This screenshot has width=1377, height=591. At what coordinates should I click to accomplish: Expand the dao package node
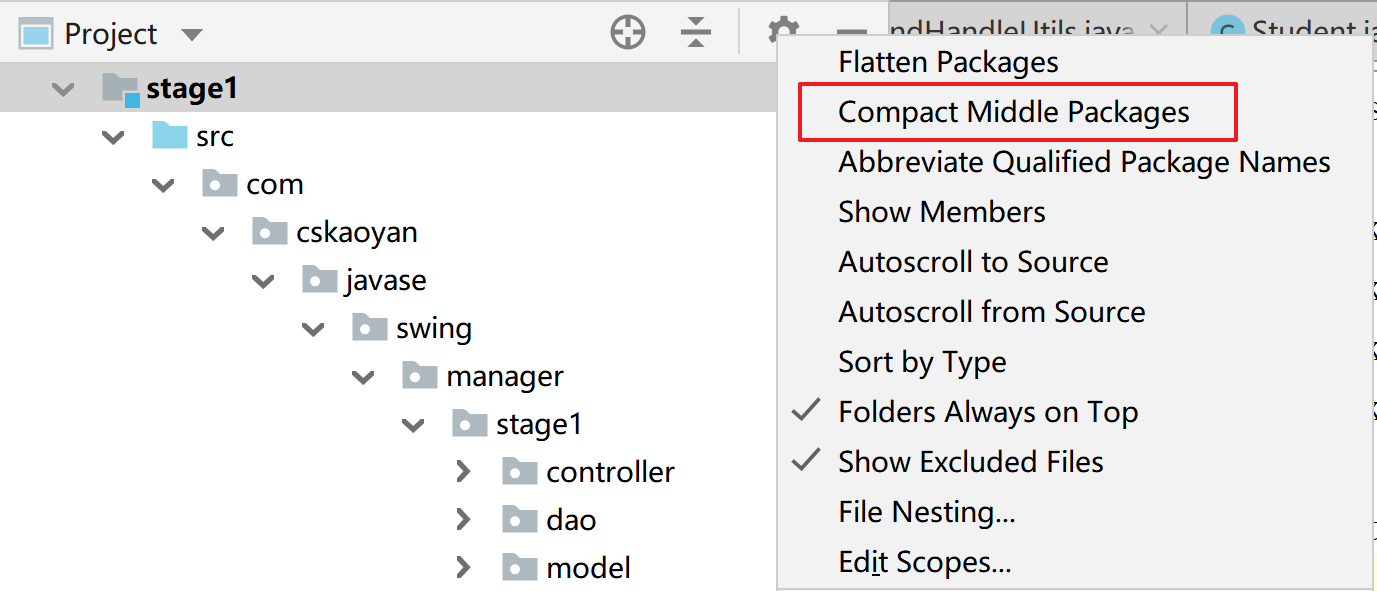coord(463,520)
